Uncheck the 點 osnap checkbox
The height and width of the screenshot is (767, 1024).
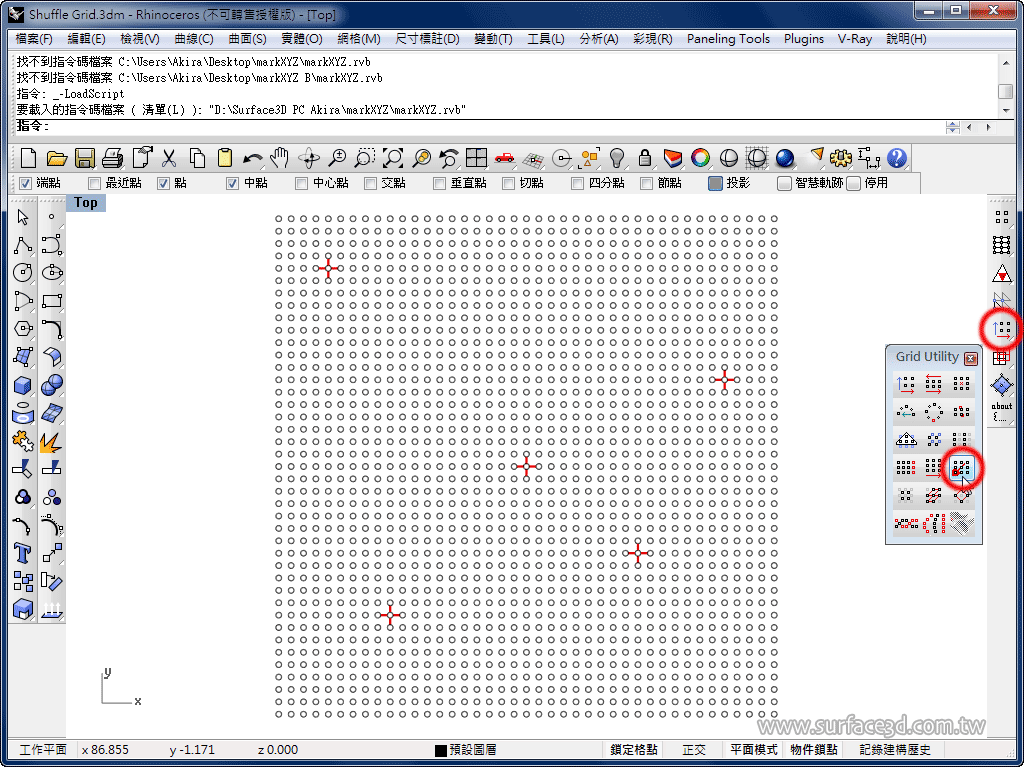point(163,184)
